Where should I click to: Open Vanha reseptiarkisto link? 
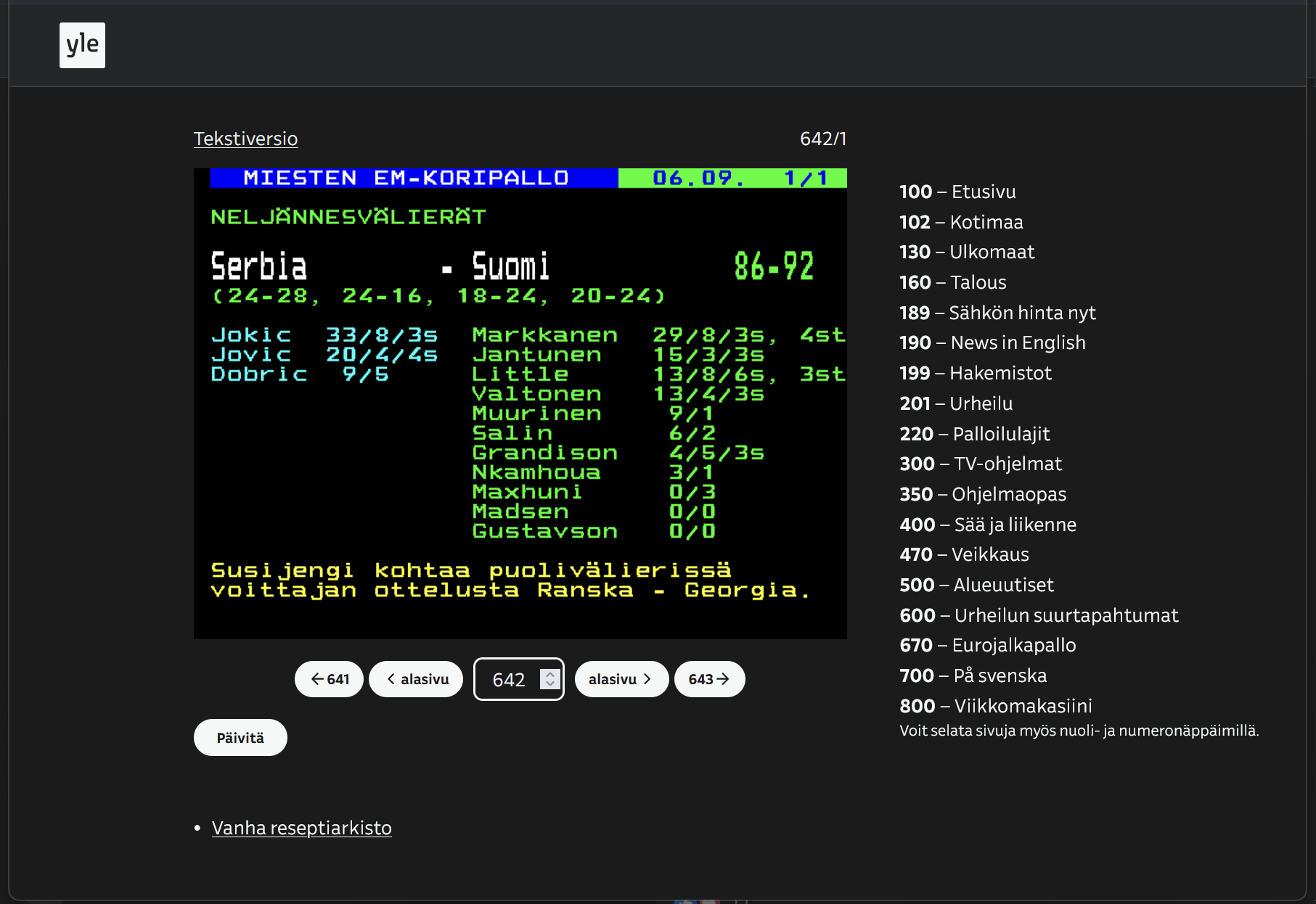point(301,828)
